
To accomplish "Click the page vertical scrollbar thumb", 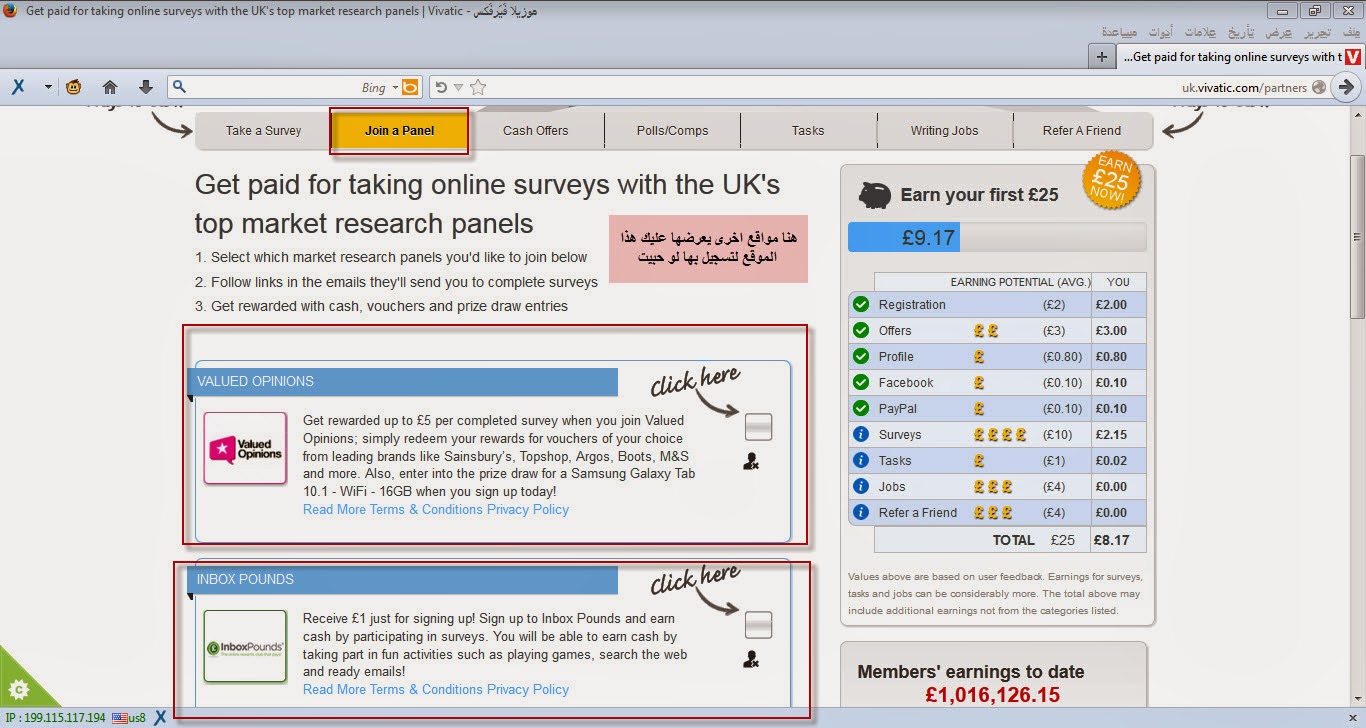I will pyautogui.click(x=1357, y=237).
